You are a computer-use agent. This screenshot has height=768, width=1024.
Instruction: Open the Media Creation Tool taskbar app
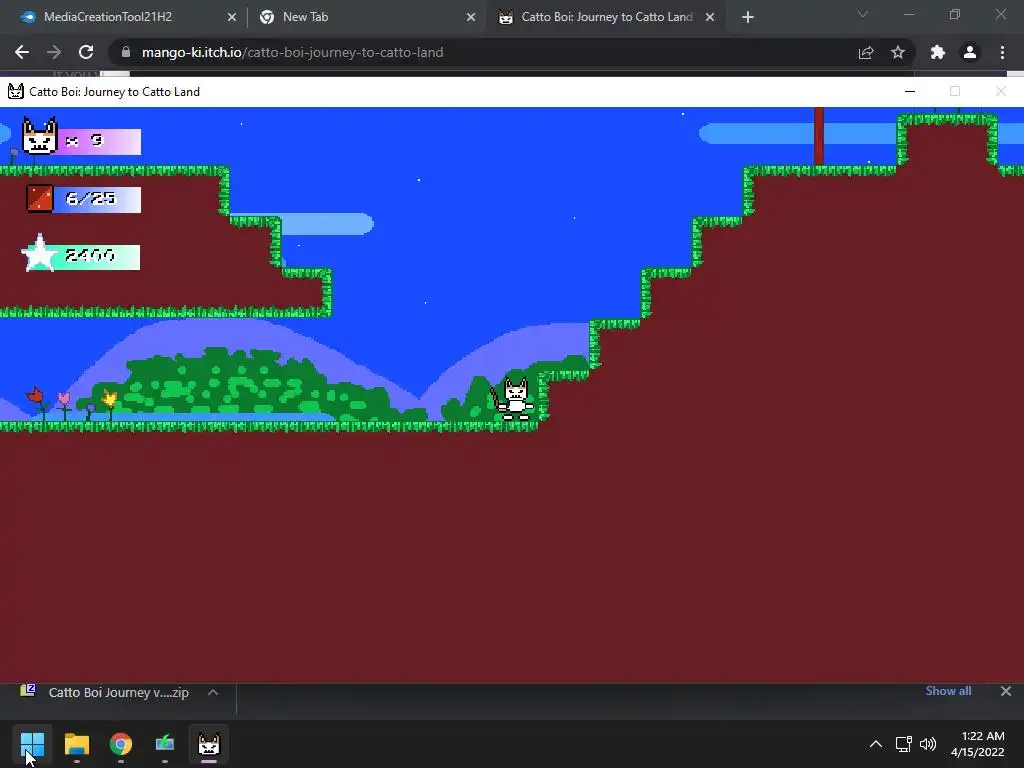(165, 744)
